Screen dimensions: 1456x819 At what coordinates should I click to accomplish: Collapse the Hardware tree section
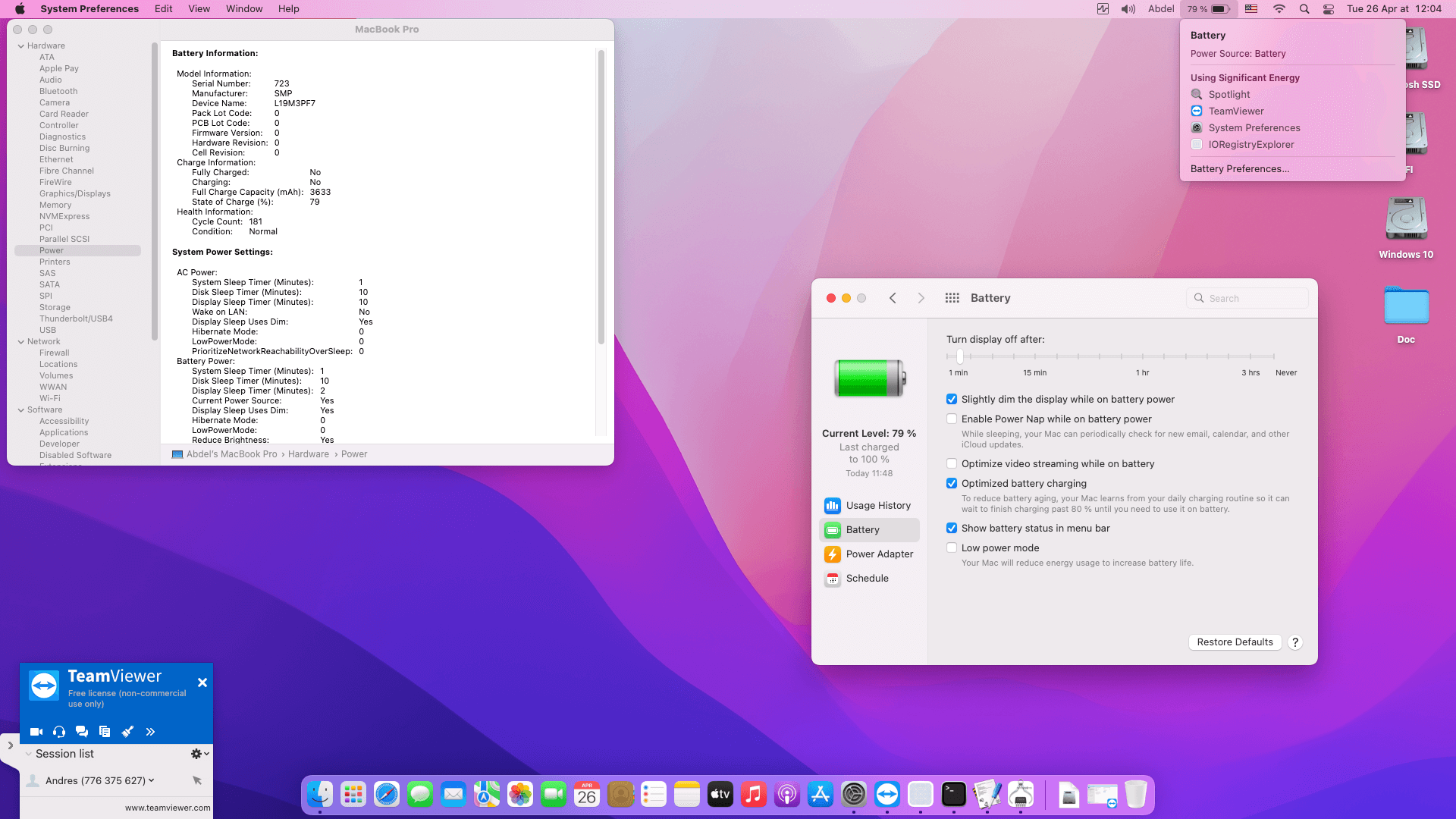pos(21,46)
